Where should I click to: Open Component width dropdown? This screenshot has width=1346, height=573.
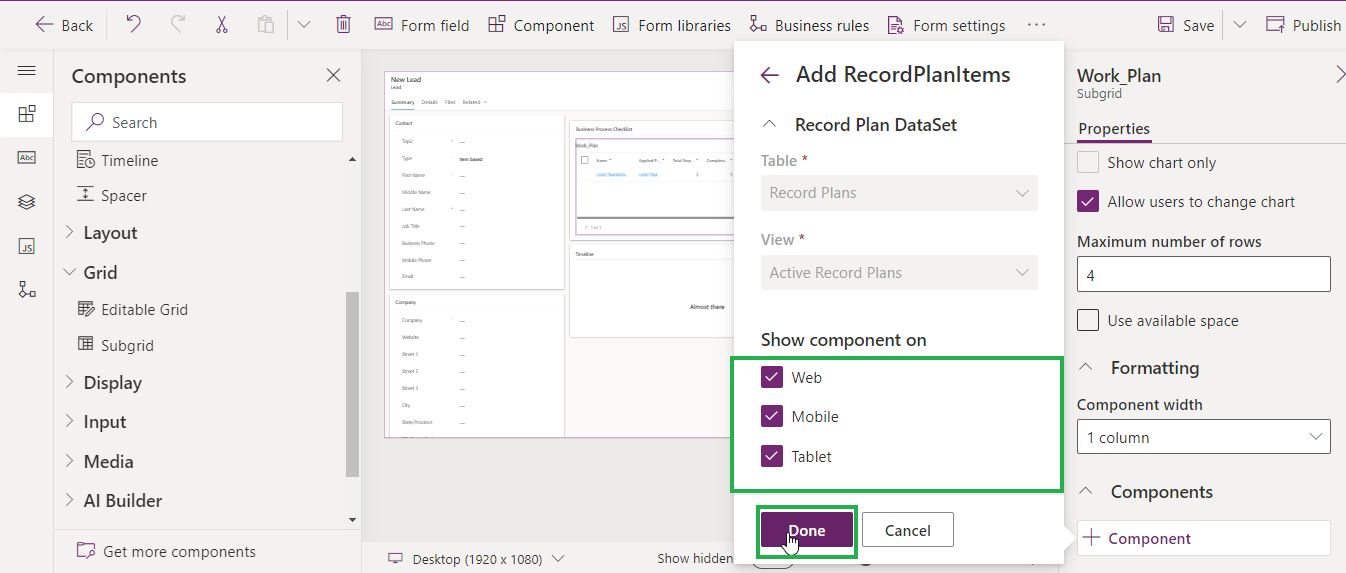[x=1203, y=437]
